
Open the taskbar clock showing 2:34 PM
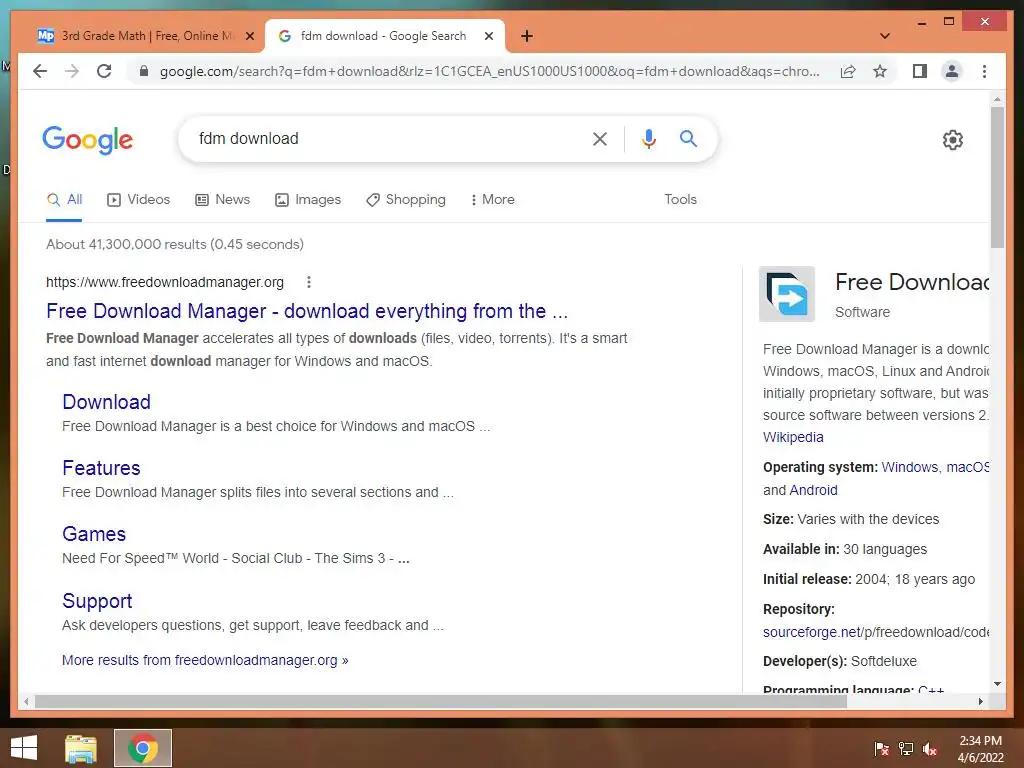980,749
